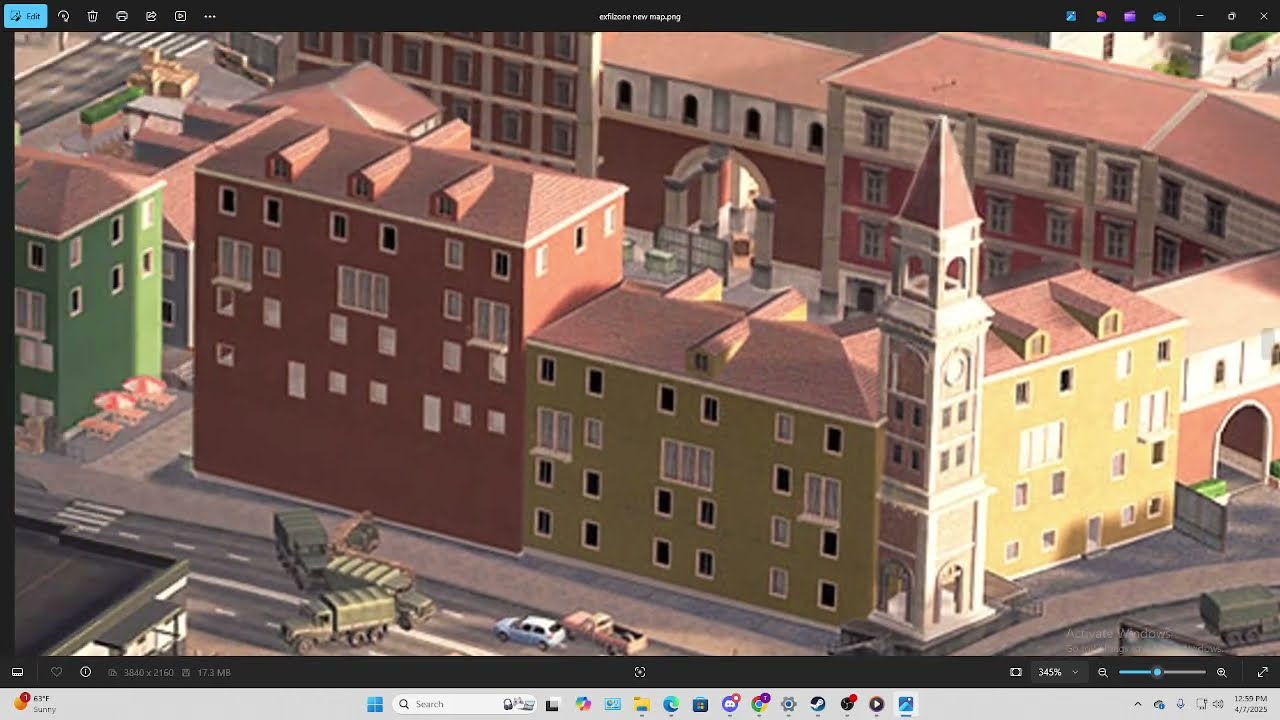
Task: Click the file name exfilzone new map.png
Action: (x=640, y=16)
